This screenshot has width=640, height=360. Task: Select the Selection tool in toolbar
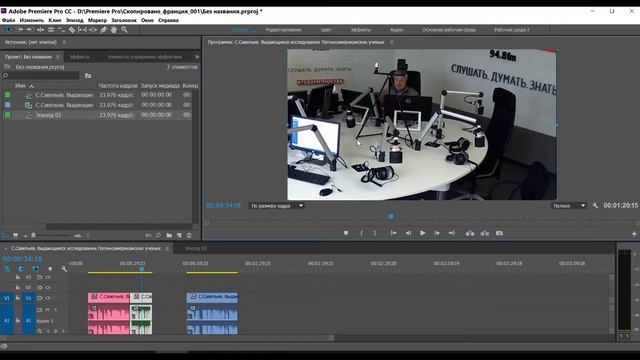click(8, 30)
